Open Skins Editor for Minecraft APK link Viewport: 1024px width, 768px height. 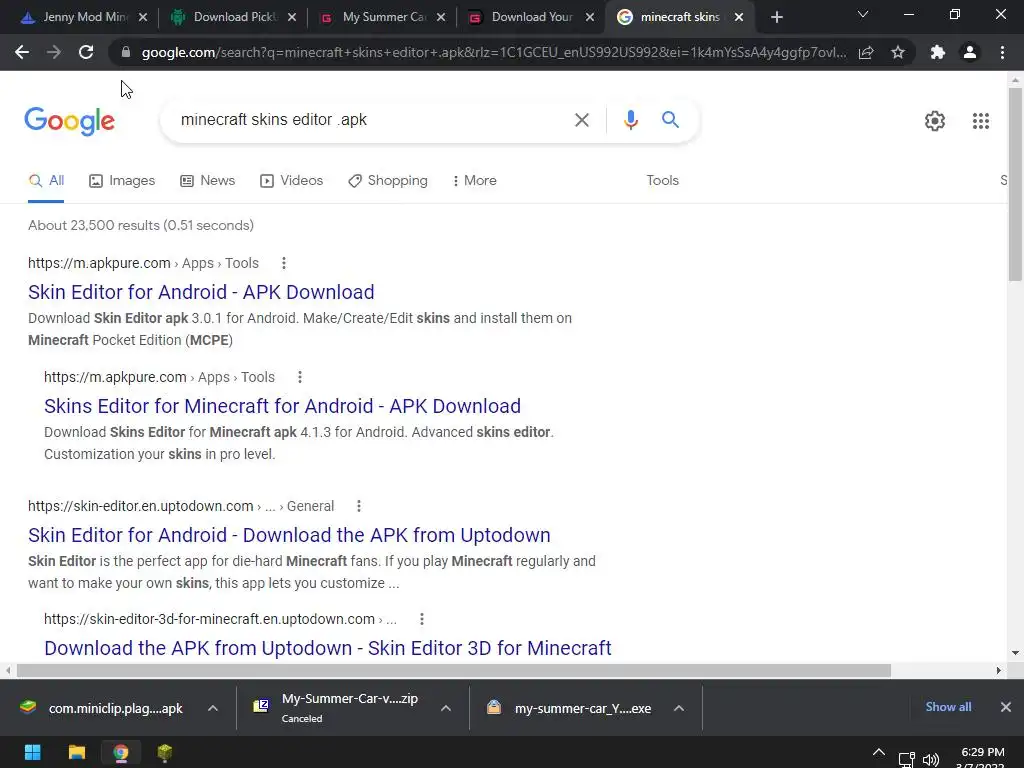coord(282,406)
